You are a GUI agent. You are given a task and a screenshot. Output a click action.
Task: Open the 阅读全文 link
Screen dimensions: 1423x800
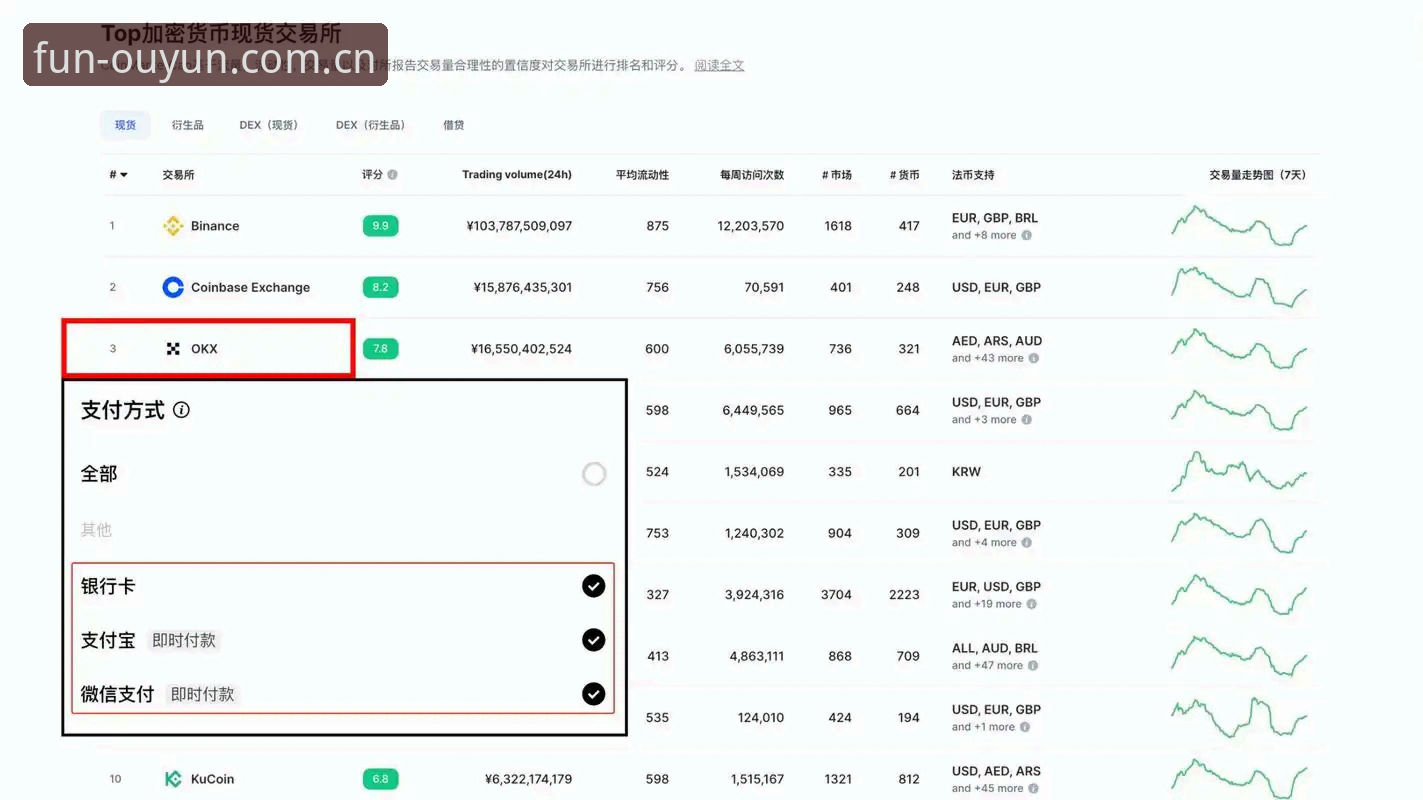719,65
